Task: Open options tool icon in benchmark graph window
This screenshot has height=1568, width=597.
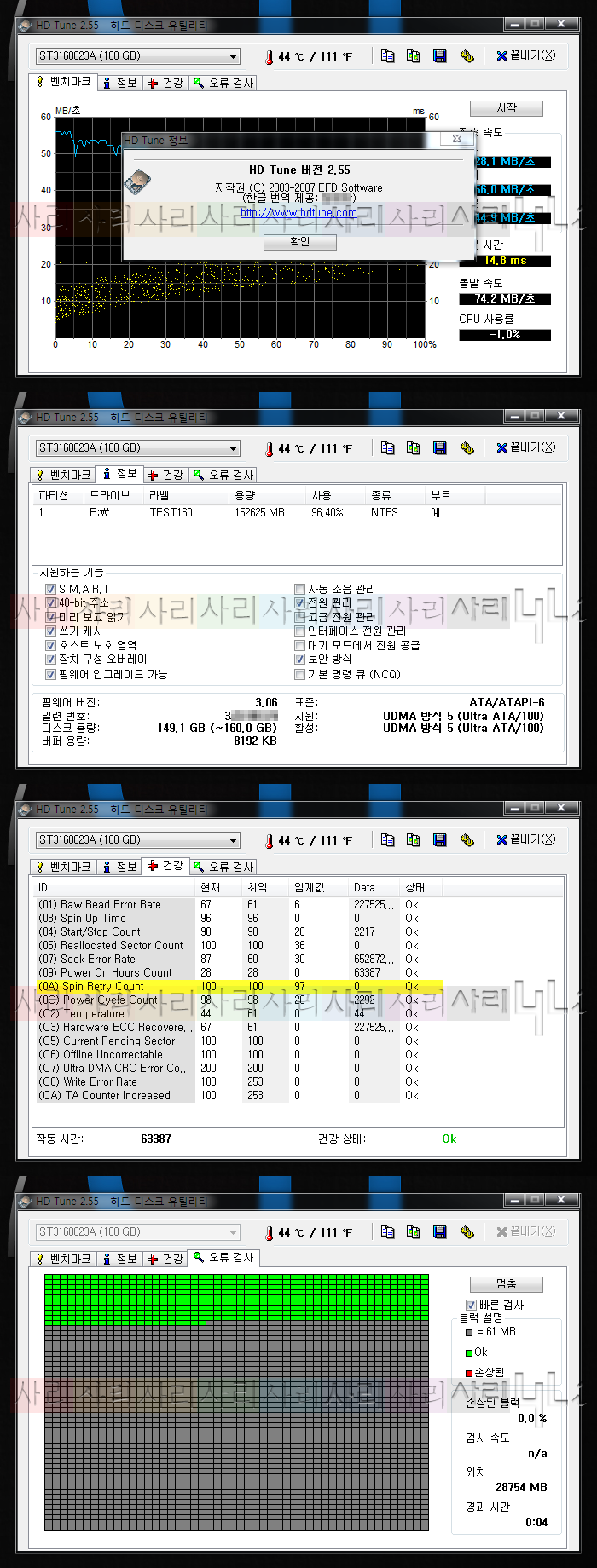Action: [467, 56]
